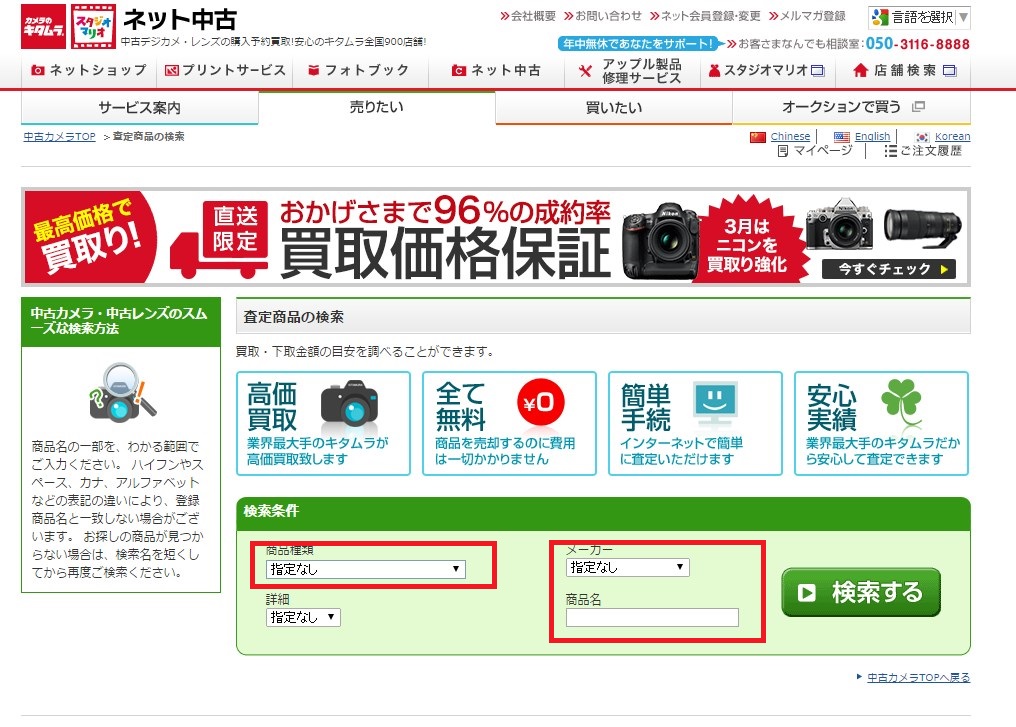
Task: Open プリントサービス in the top navigation
Action: pos(225,70)
